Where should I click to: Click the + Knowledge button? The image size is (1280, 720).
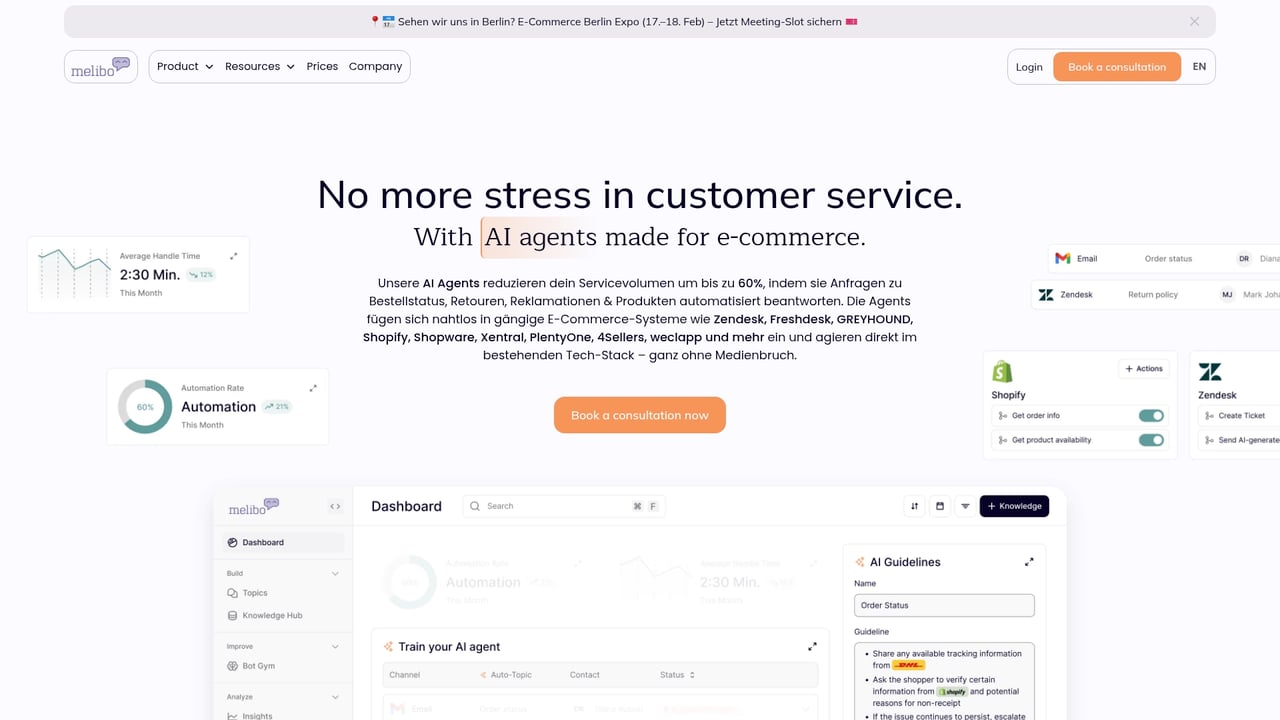click(x=1014, y=506)
